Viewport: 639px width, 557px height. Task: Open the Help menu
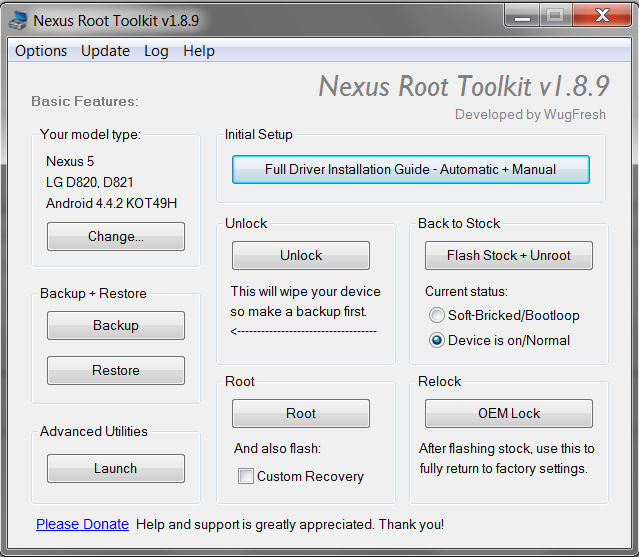click(199, 51)
